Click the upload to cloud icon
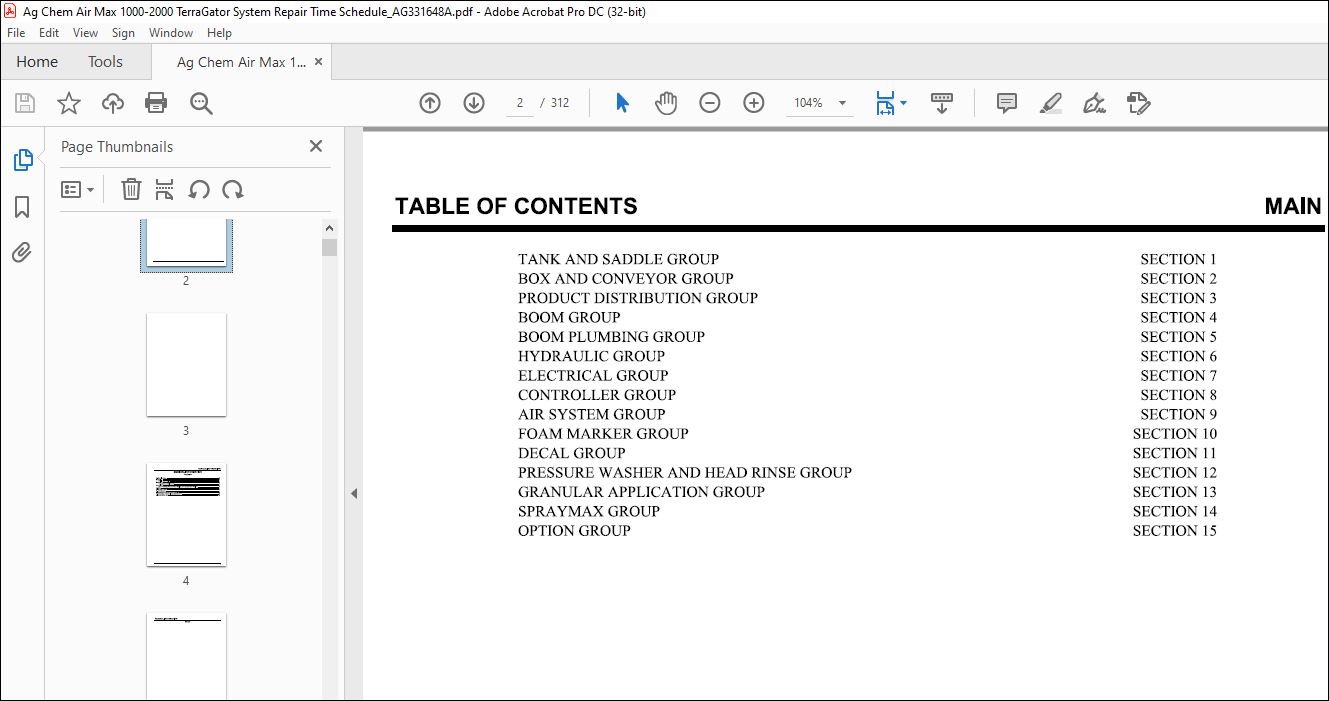This screenshot has height=701, width=1329. click(x=113, y=103)
